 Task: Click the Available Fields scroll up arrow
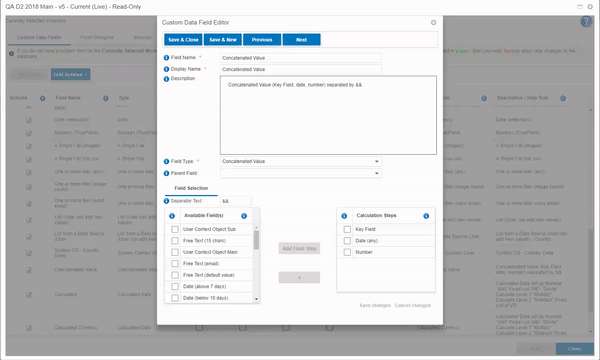[x=256, y=227]
